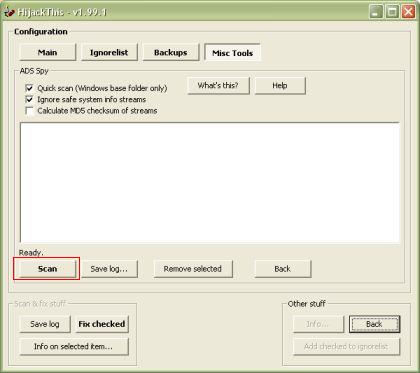
Task: Click Back button in Other stuff
Action: pos(374,324)
